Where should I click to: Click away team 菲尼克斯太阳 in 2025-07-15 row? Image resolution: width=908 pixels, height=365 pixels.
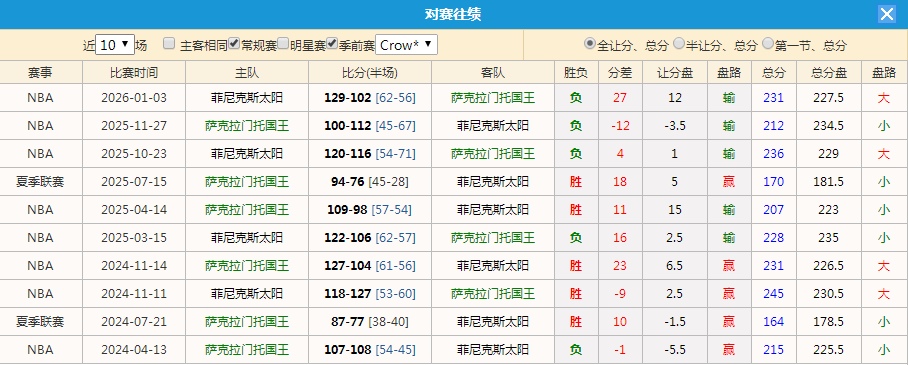pos(493,182)
